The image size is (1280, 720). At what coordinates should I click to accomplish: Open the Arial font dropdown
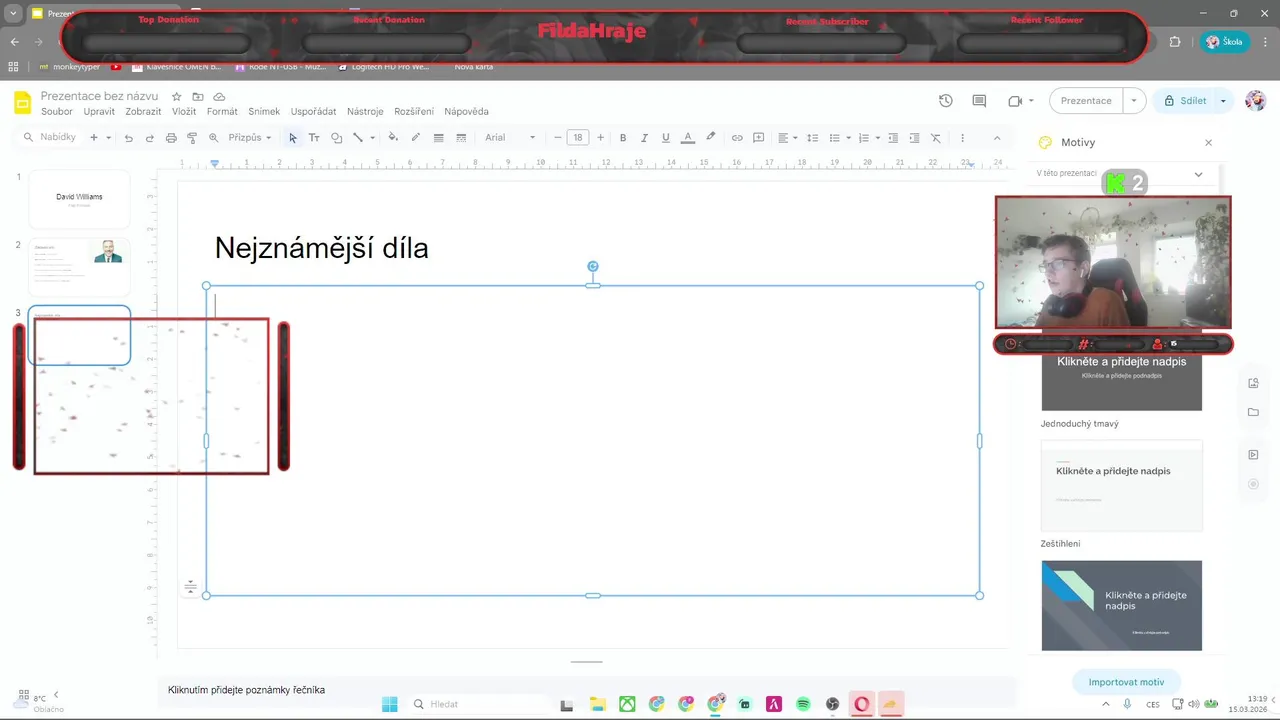click(x=510, y=138)
